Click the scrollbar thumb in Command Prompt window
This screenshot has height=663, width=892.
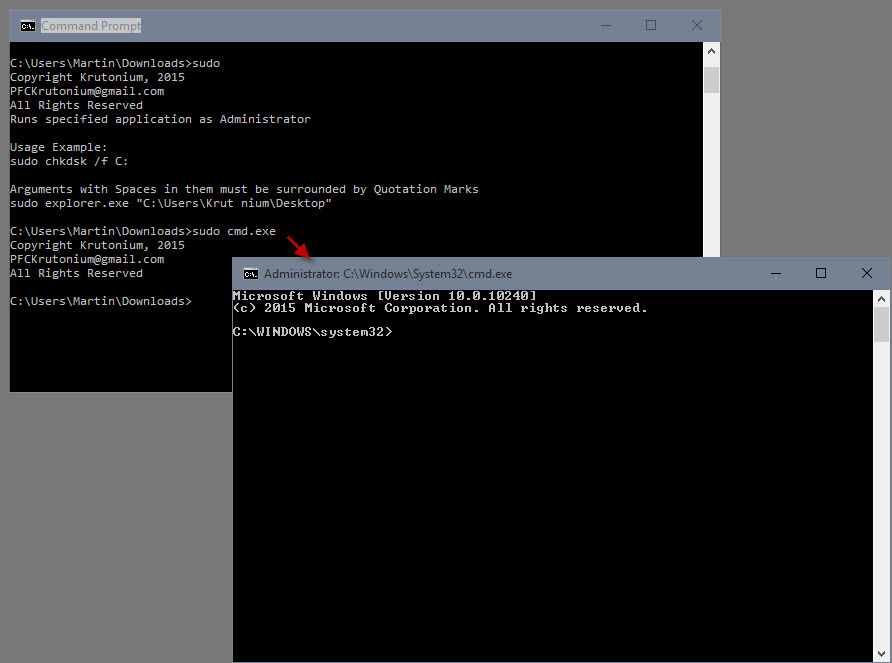[711, 80]
